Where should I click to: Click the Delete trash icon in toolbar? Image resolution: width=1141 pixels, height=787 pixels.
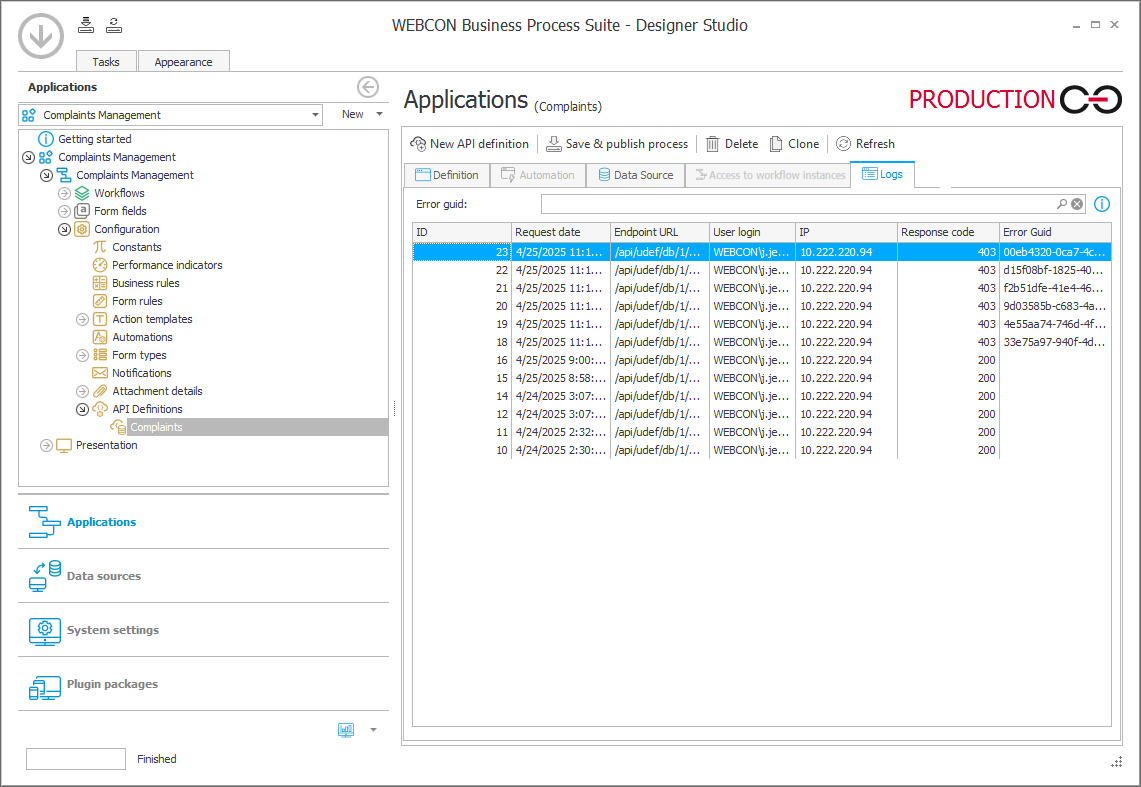[x=713, y=144]
